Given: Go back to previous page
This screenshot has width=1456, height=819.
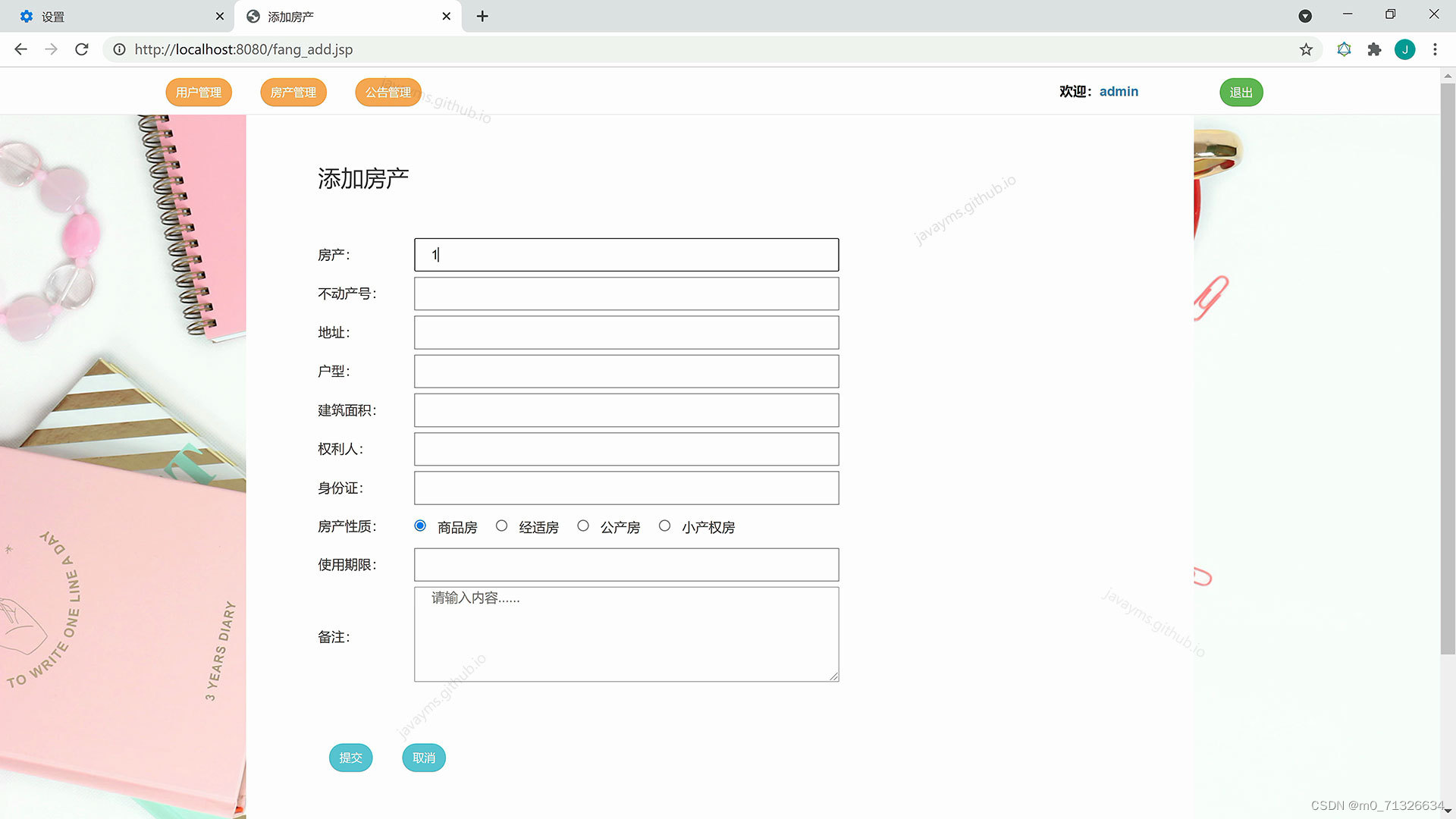Looking at the screenshot, I should click(x=20, y=49).
